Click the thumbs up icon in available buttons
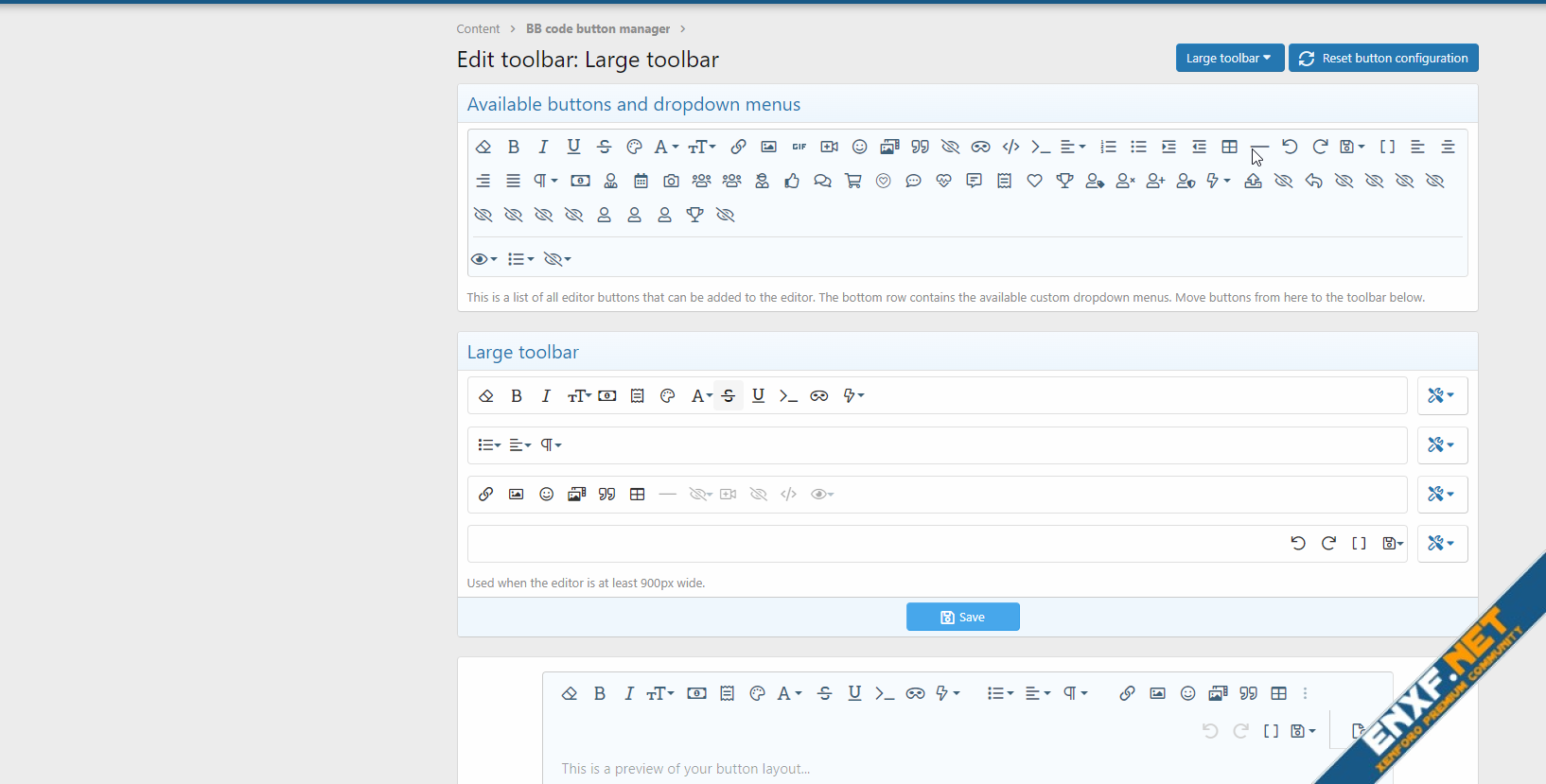 [792, 181]
